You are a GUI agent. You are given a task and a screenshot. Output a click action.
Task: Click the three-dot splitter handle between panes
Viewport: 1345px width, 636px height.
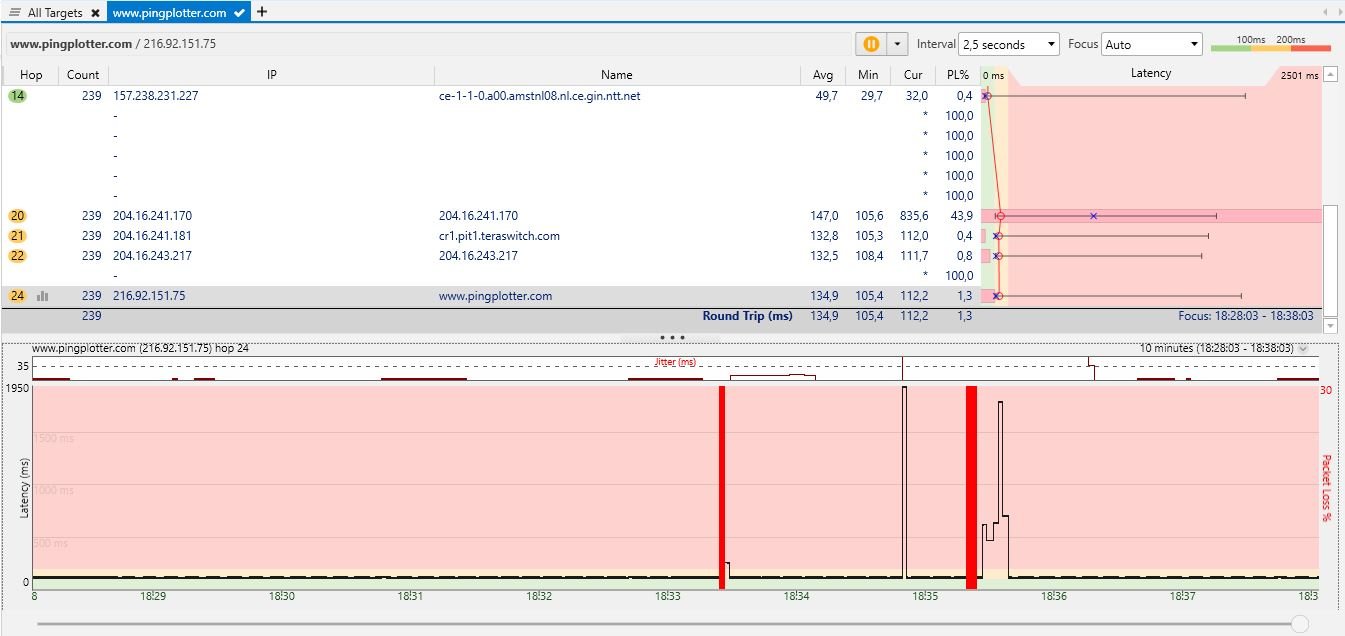(x=672, y=338)
